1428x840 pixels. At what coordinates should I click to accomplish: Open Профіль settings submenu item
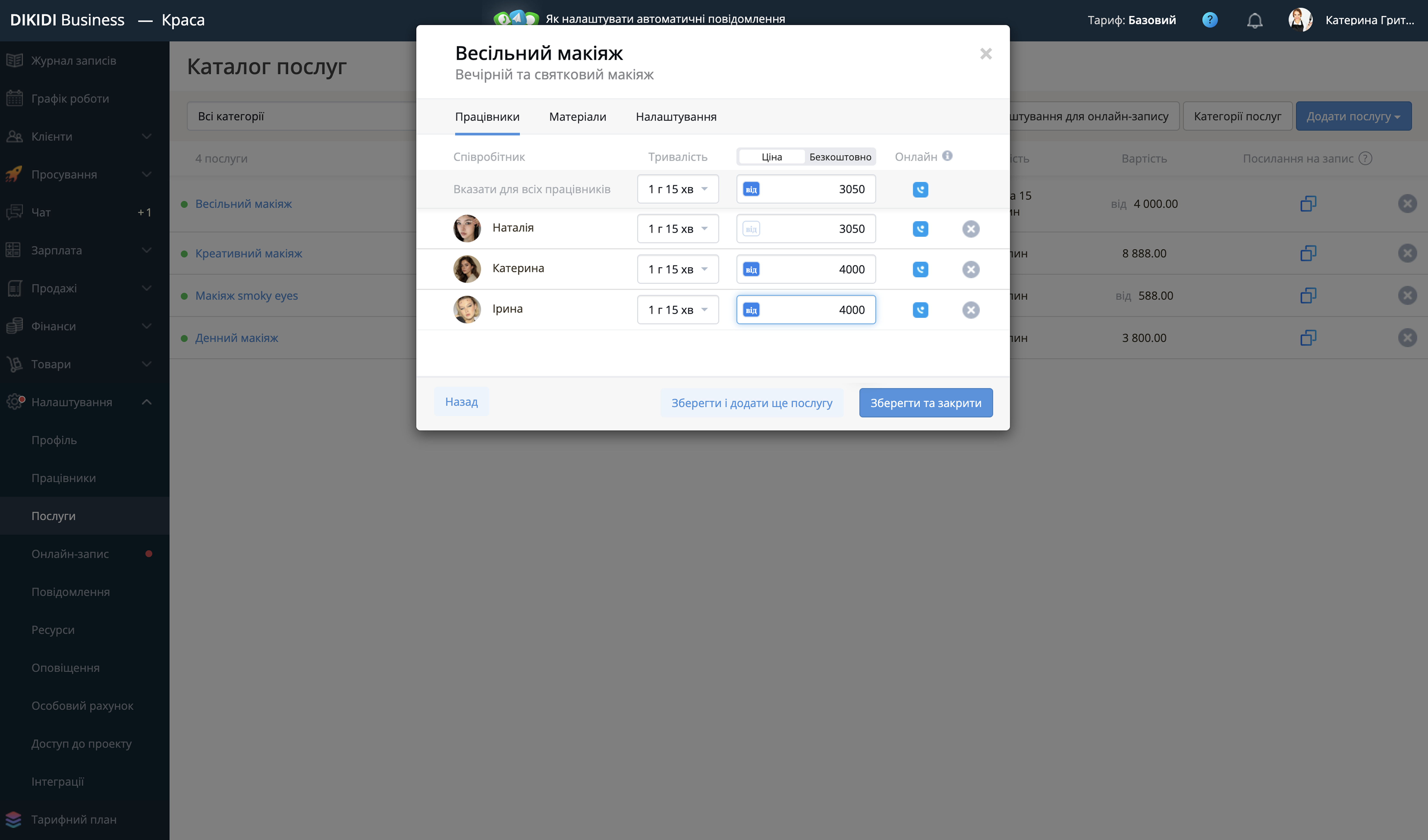tap(84, 440)
